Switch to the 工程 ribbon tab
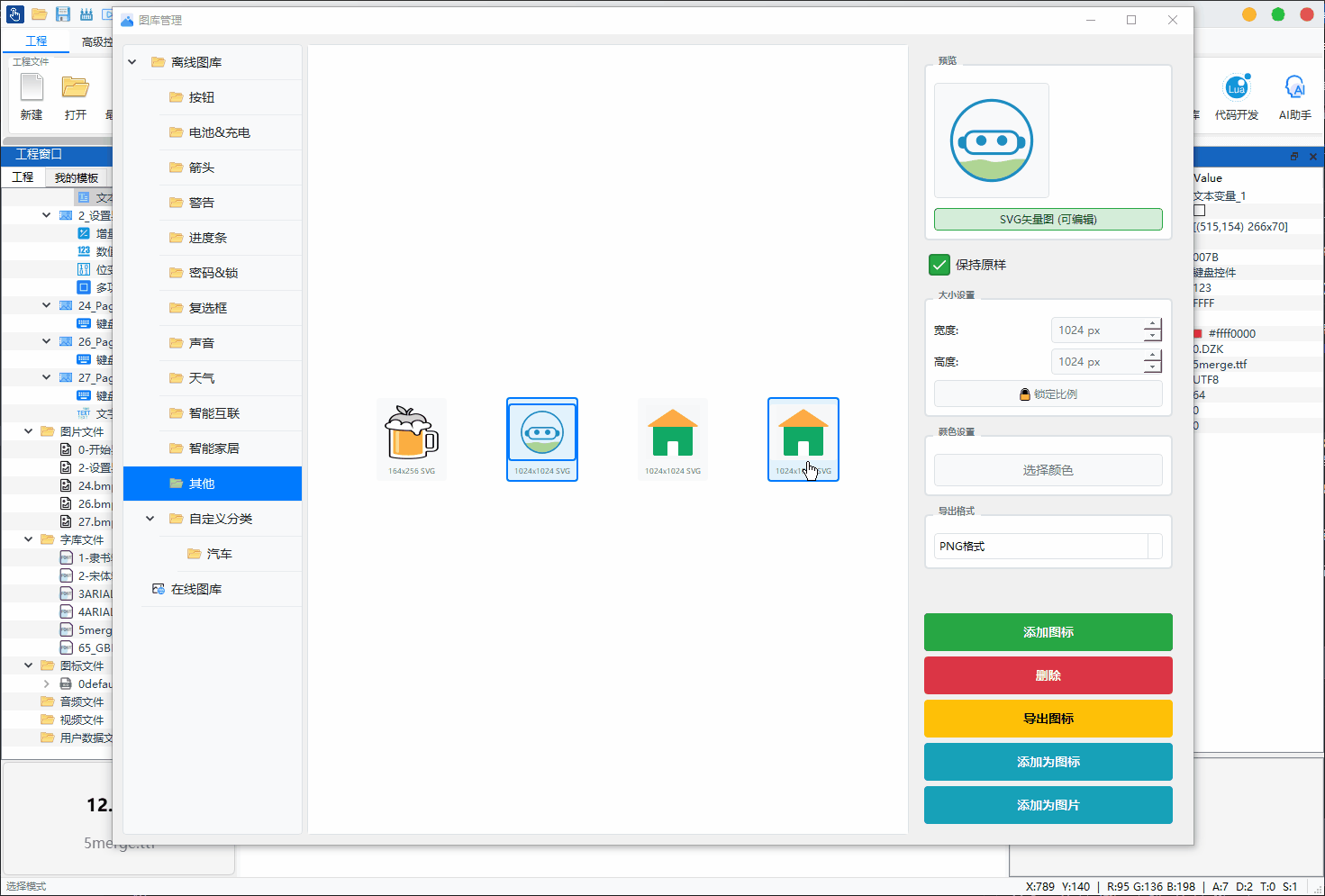The image size is (1325, 896). pos(36,41)
